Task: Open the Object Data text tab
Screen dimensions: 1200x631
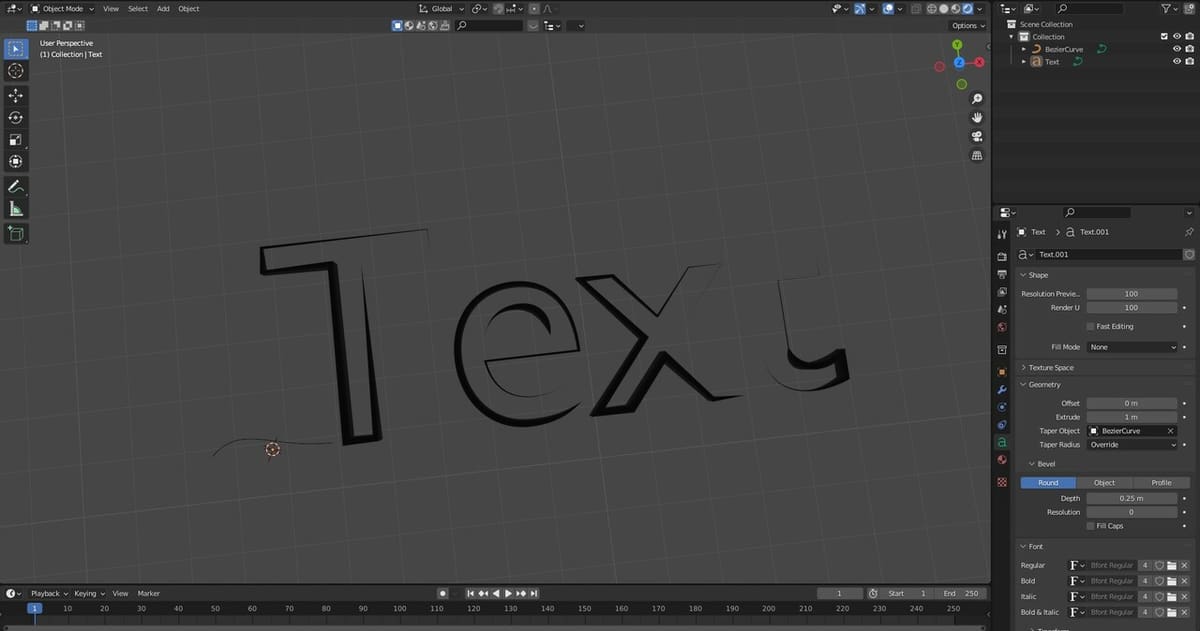Action: 1002,442
